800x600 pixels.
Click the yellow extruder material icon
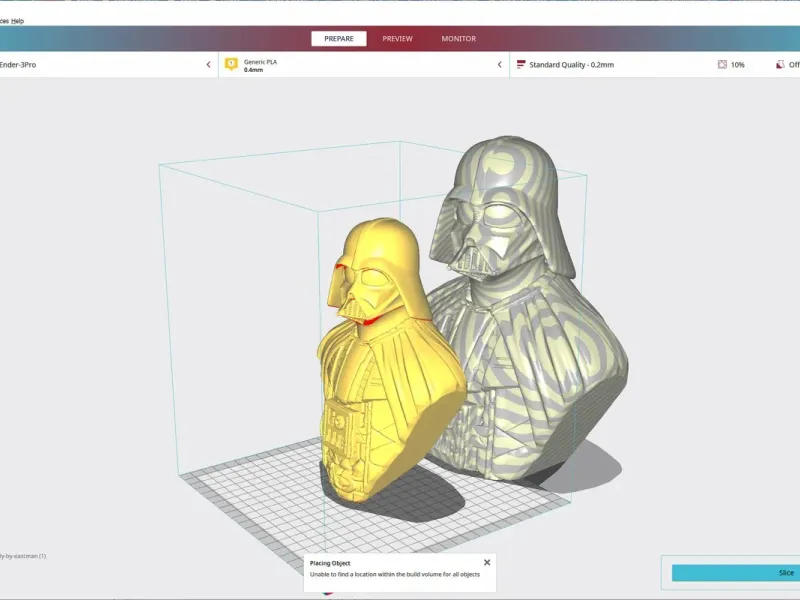231,64
